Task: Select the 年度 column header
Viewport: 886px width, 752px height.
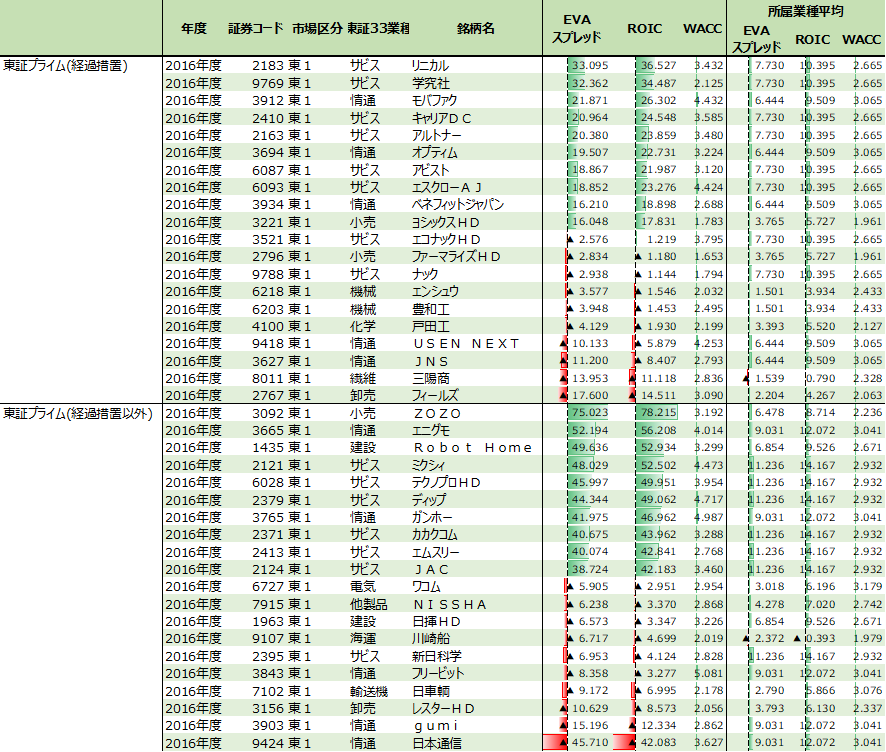Action: (194, 28)
